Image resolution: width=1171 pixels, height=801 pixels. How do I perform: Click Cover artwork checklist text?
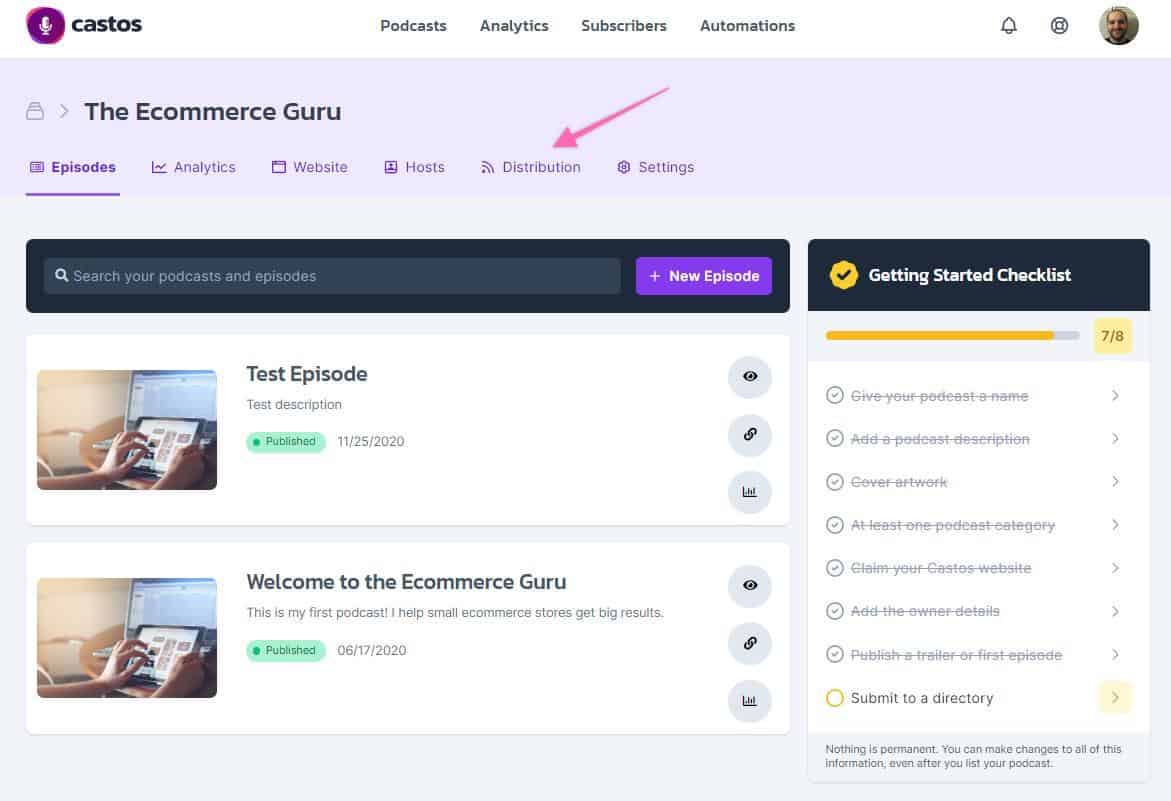[x=898, y=482]
